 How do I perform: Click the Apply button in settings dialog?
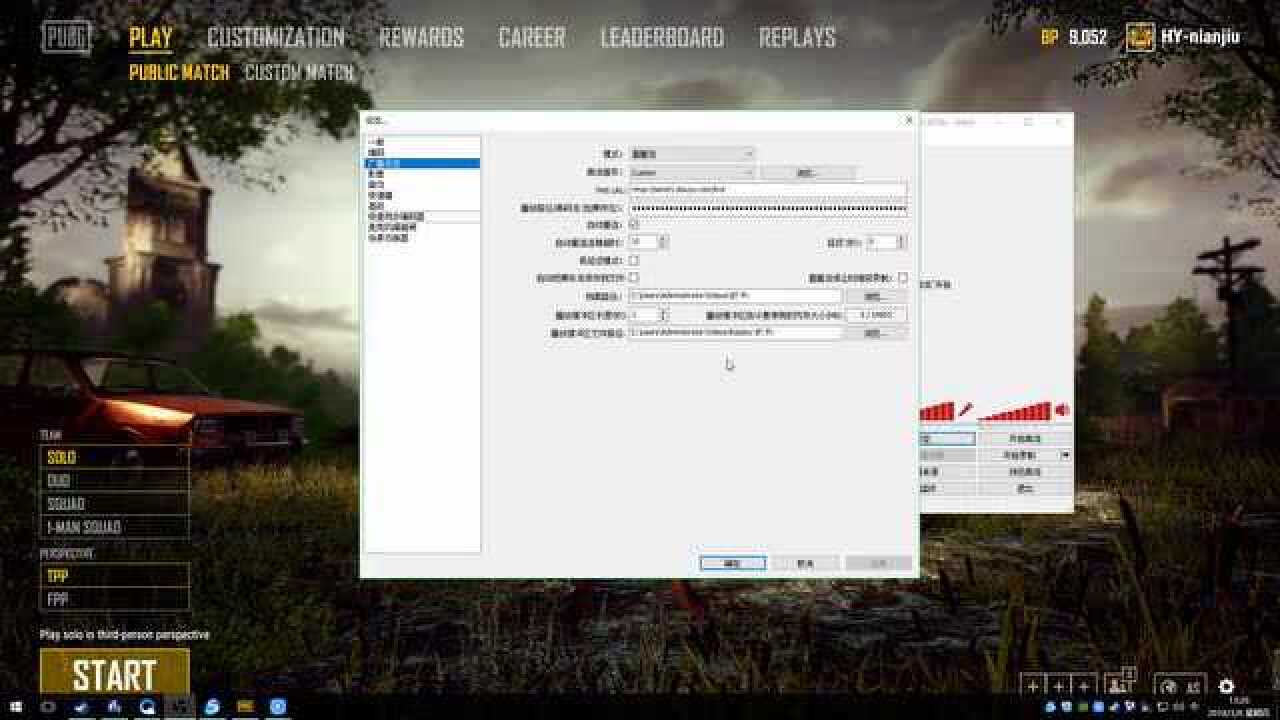click(878, 563)
